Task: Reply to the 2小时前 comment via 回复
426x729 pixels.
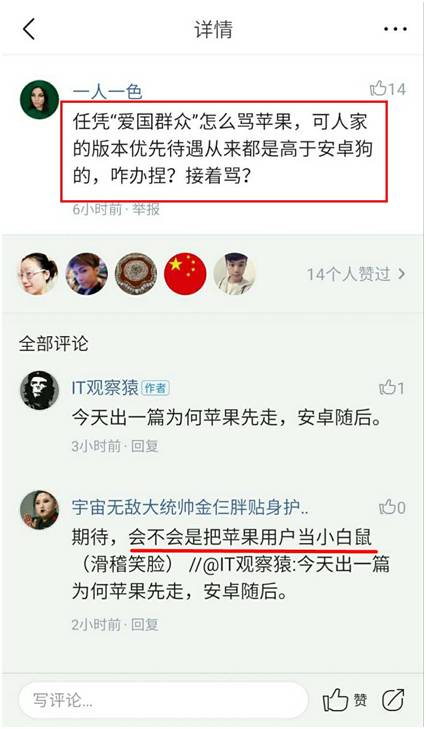Action: tap(145, 624)
